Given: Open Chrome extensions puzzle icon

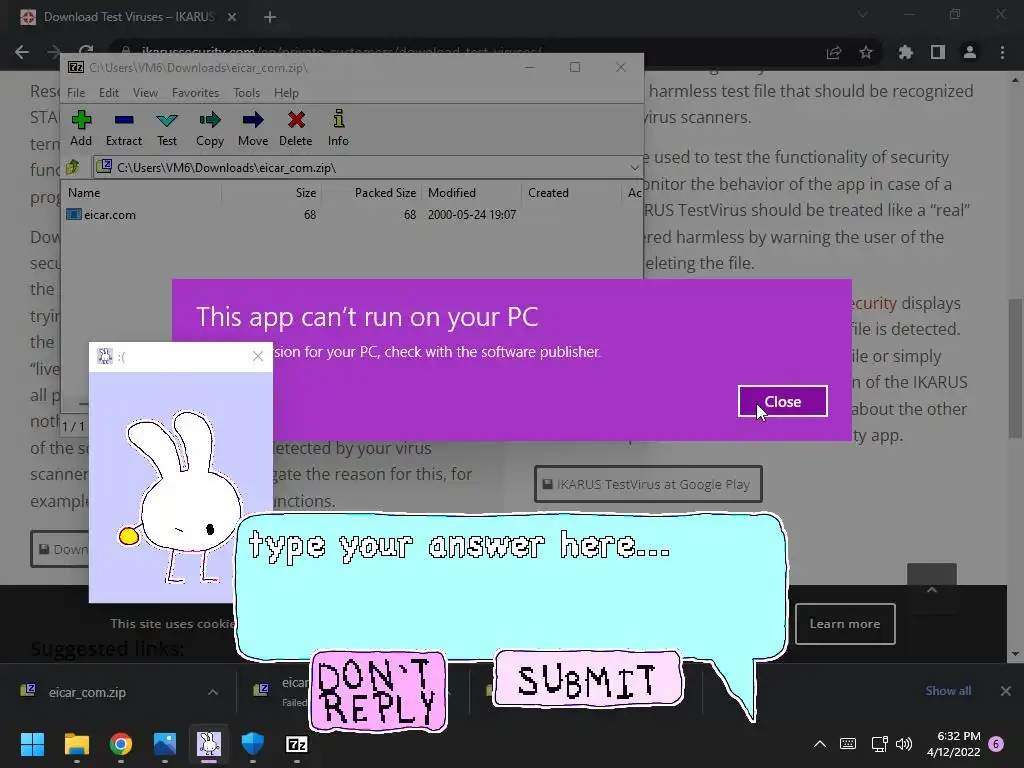Looking at the screenshot, I should [905, 52].
